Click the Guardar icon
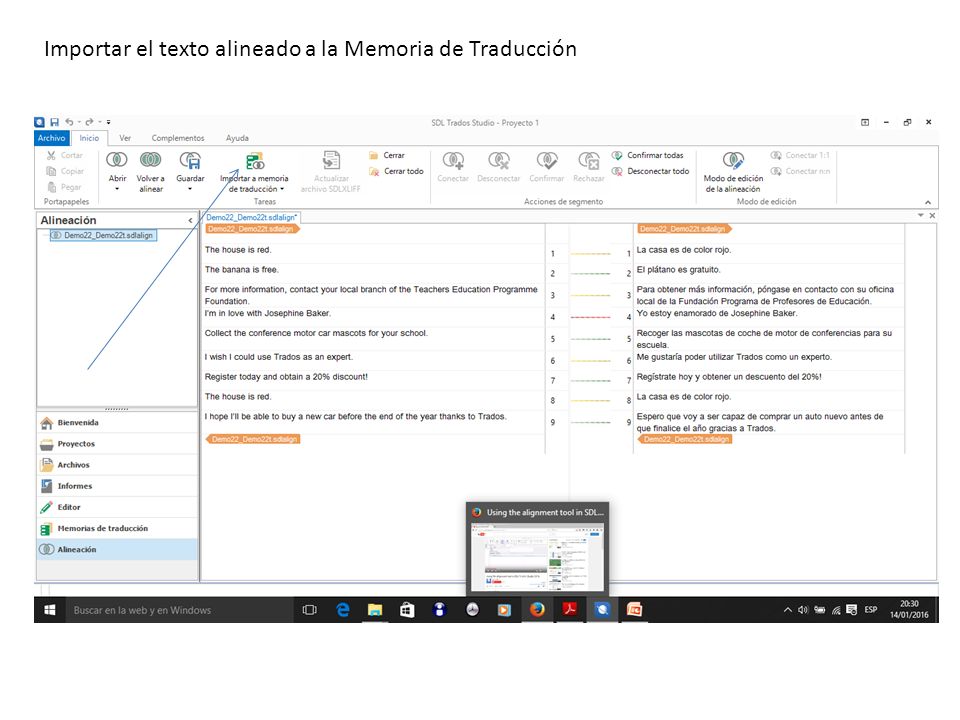 coord(190,160)
